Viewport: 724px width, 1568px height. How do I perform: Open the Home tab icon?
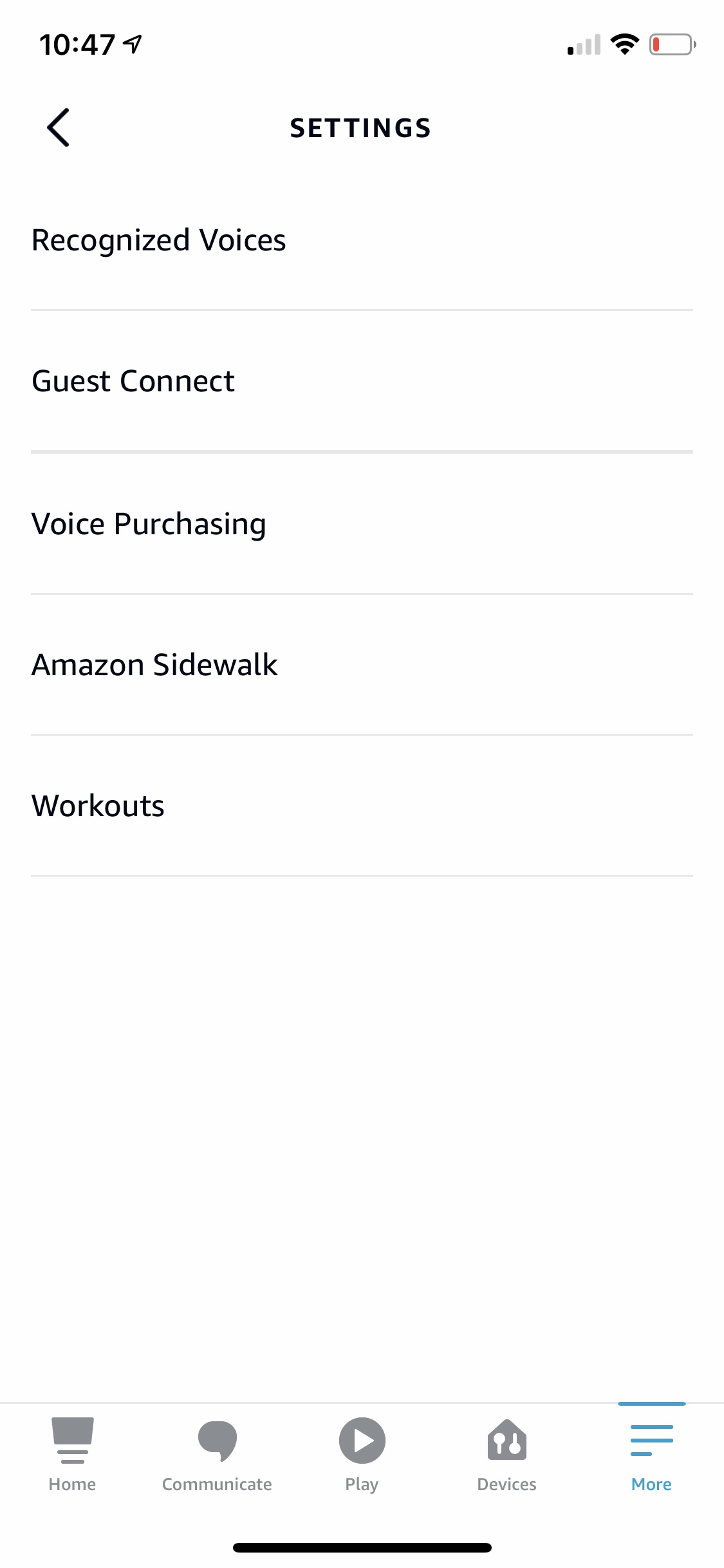[x=72, y=1441]
